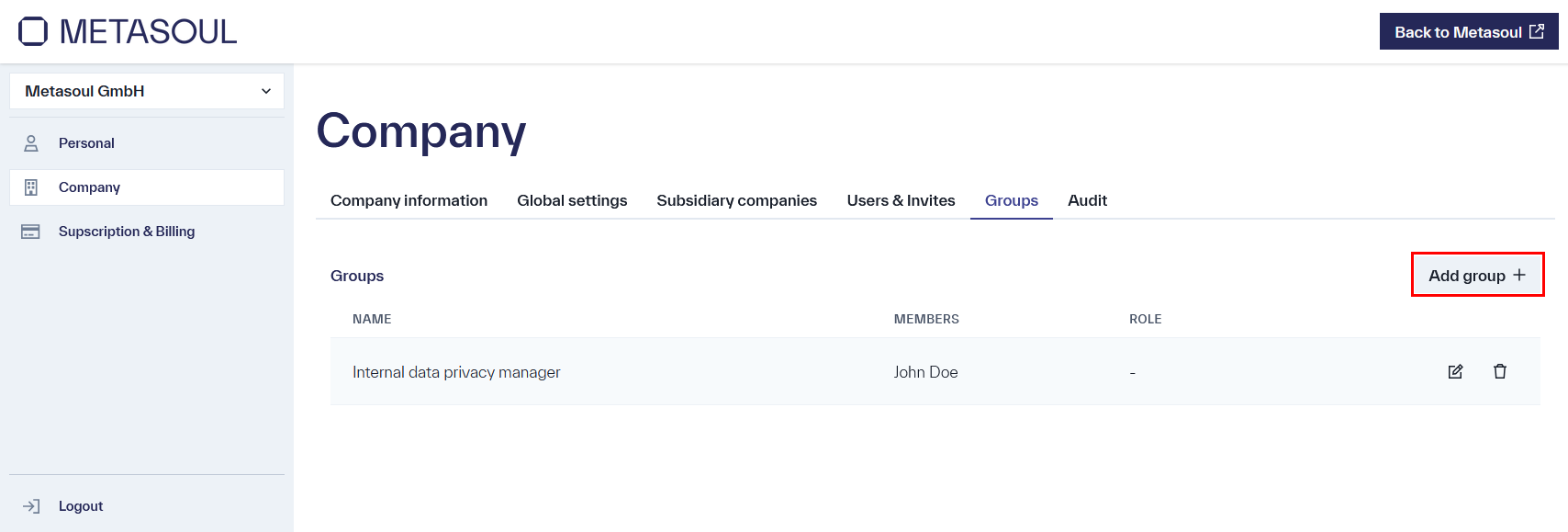The width and height of the screenshot is (1568, 532).
Task: Click the Company page title
Action: click(421, 131)
